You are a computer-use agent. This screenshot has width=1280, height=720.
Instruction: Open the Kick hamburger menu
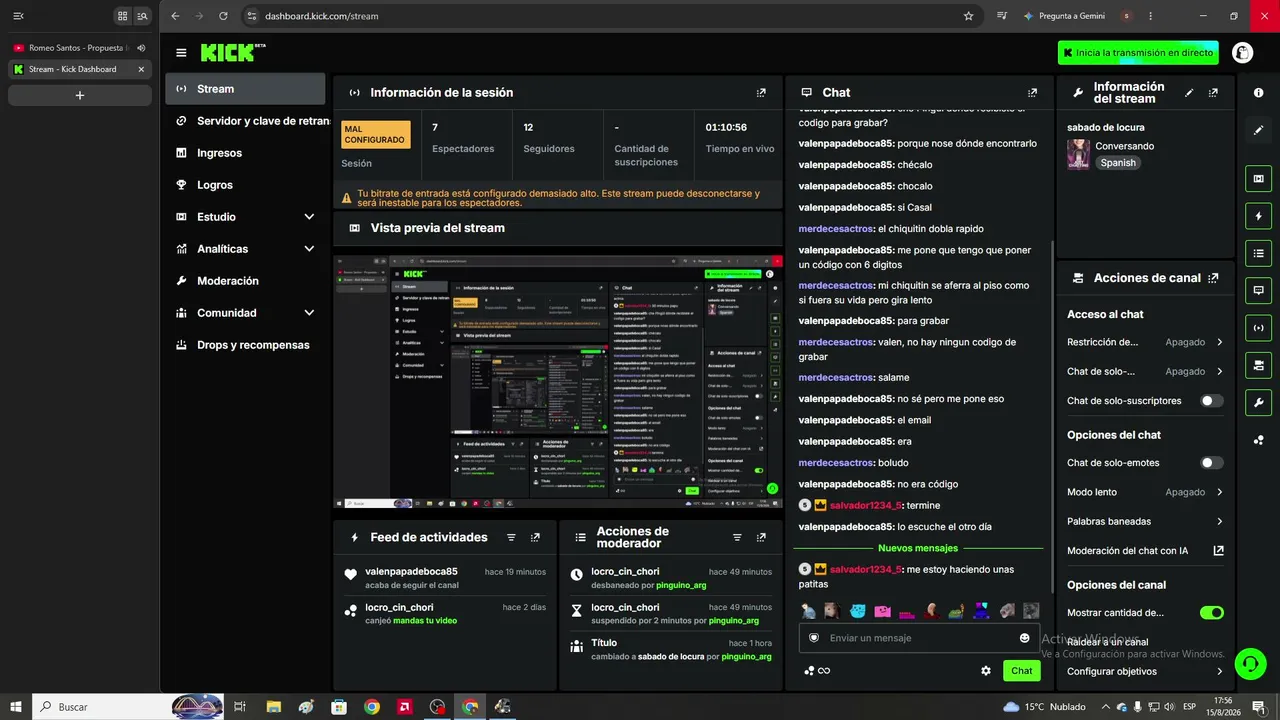(x=181, y=53)
